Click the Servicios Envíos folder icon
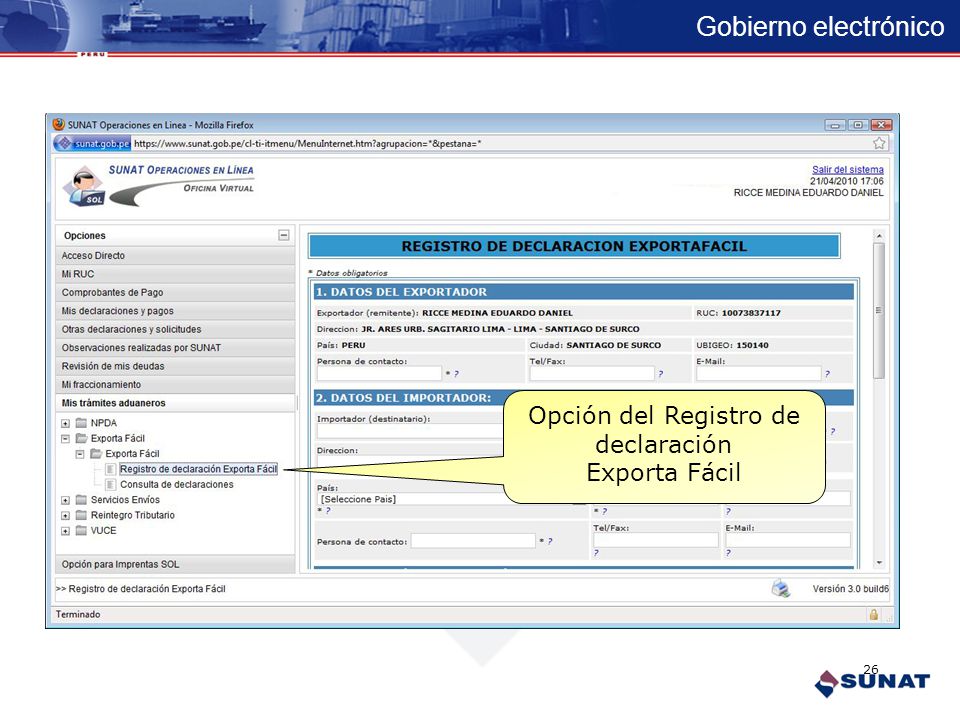The height and width of the screenshot is (720, 960). 81,500
